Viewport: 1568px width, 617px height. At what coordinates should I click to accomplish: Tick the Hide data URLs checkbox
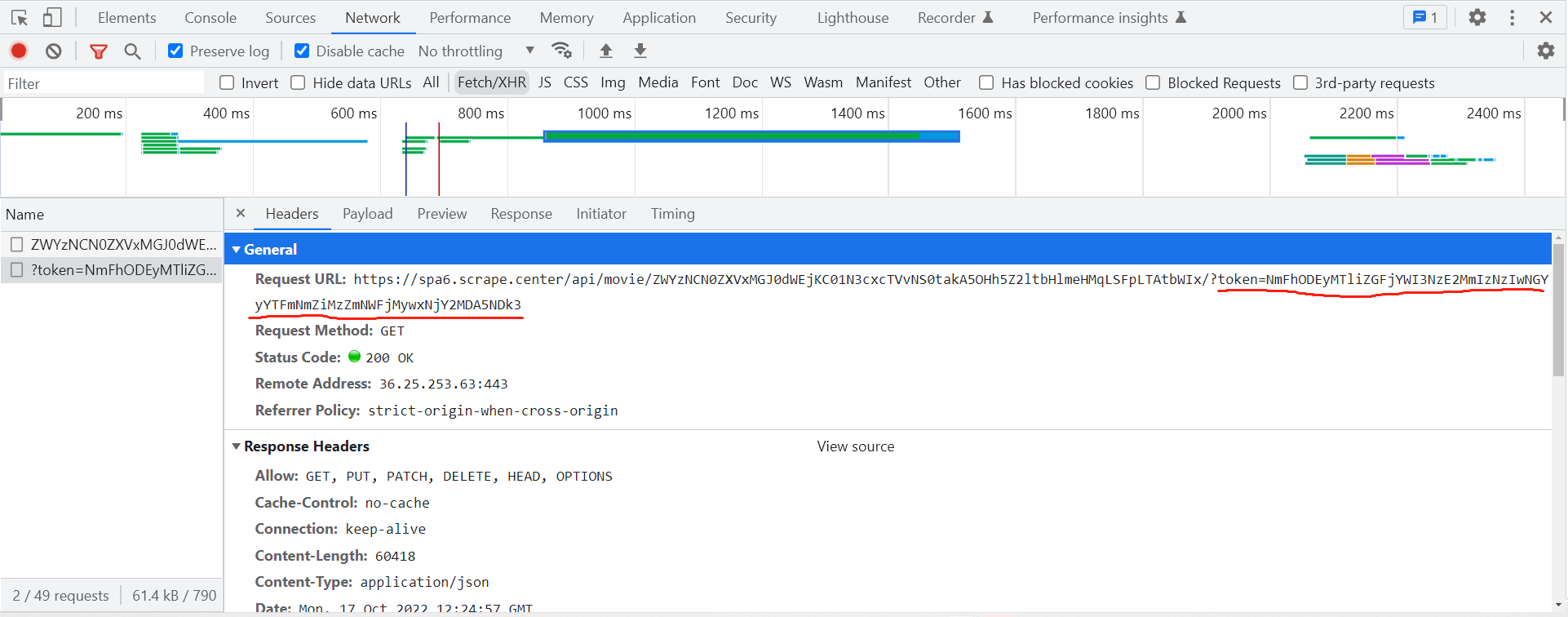point(298,82)
